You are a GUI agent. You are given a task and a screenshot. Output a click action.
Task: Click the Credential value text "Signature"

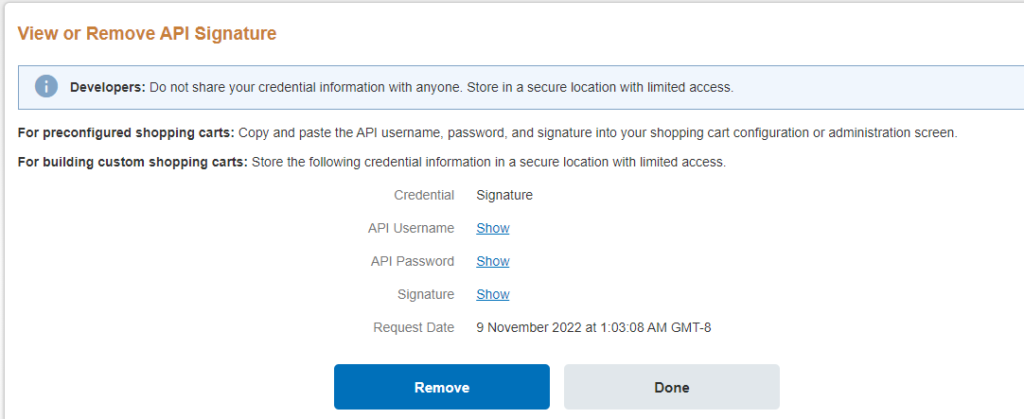click(504, 195)
